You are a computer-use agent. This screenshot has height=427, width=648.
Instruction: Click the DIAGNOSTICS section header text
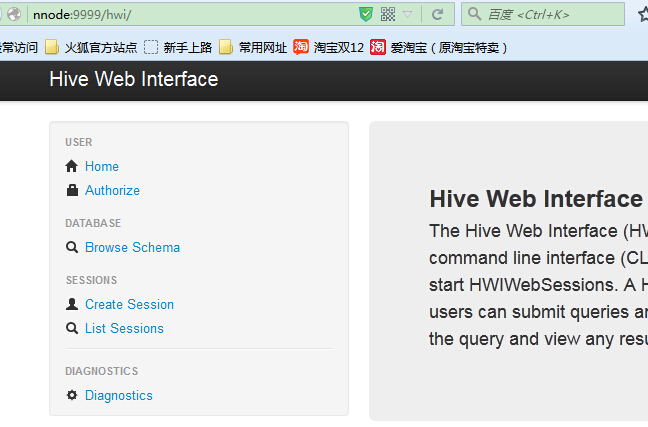coord(102,371)
